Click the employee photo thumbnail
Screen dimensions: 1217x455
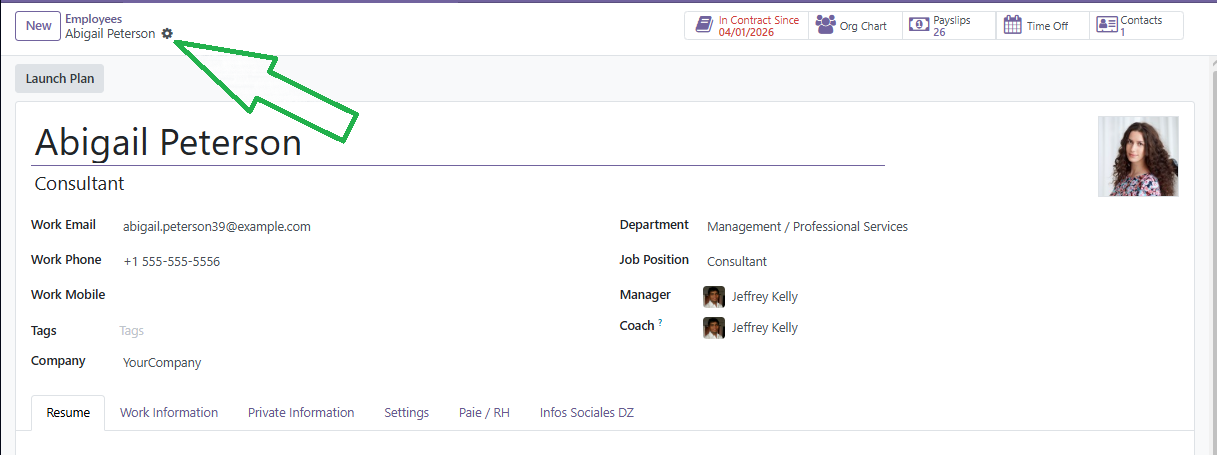pos(1138,156)
